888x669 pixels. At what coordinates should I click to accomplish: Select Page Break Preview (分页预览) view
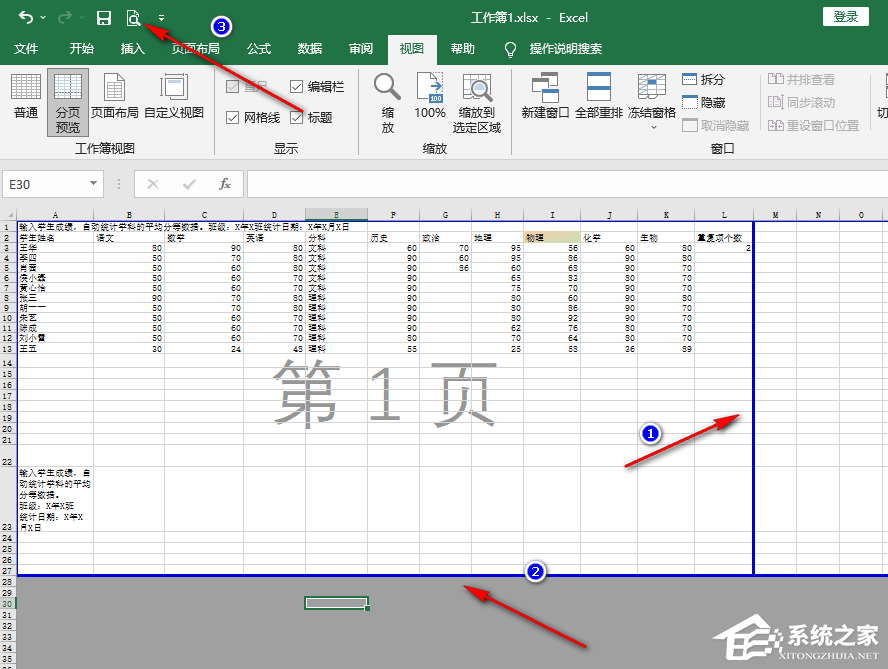point(68,103)
